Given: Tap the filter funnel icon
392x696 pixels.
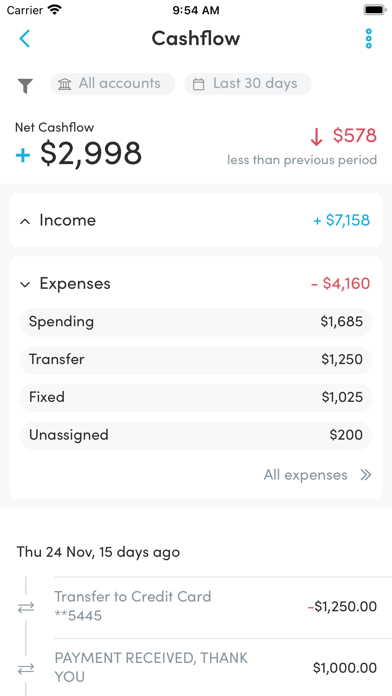Looking at the screenshot, I should [25, 85].
